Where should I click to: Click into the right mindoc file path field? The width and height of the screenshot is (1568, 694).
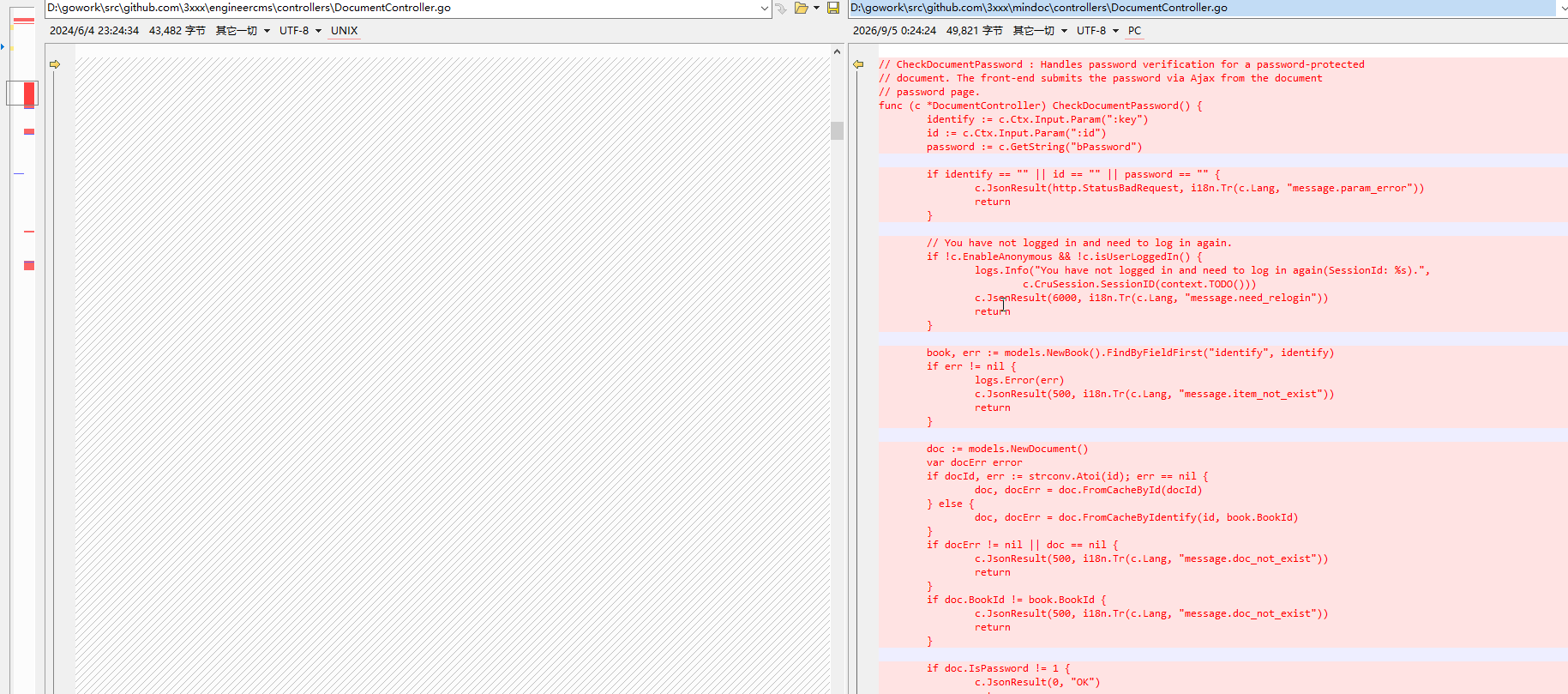(1200, 8)
